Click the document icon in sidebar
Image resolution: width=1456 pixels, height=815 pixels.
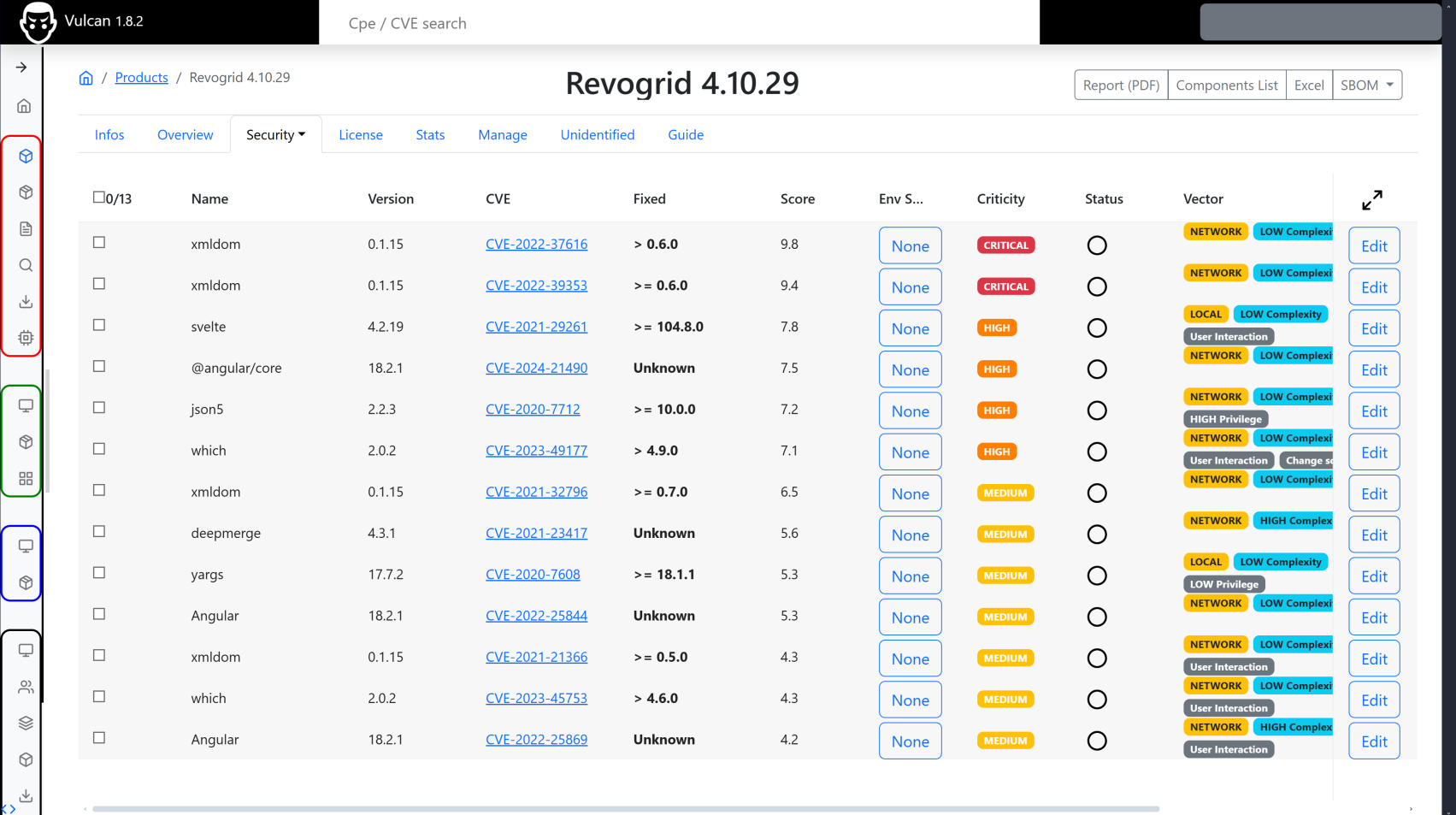pos(26,229)
